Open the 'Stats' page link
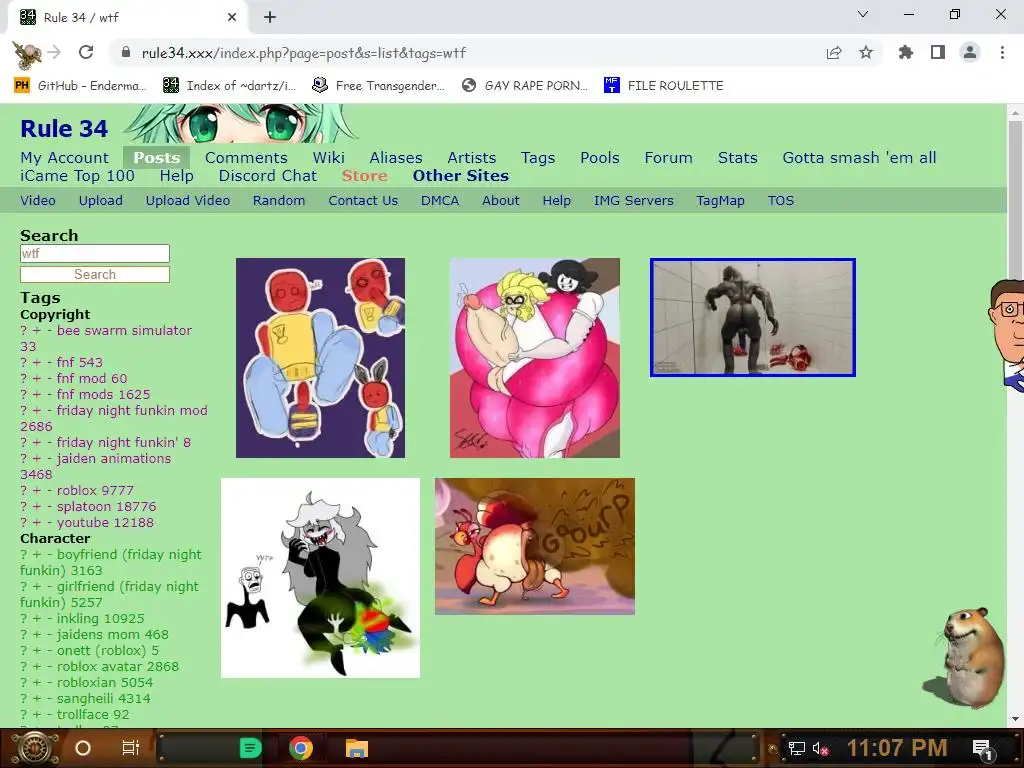 737,158
